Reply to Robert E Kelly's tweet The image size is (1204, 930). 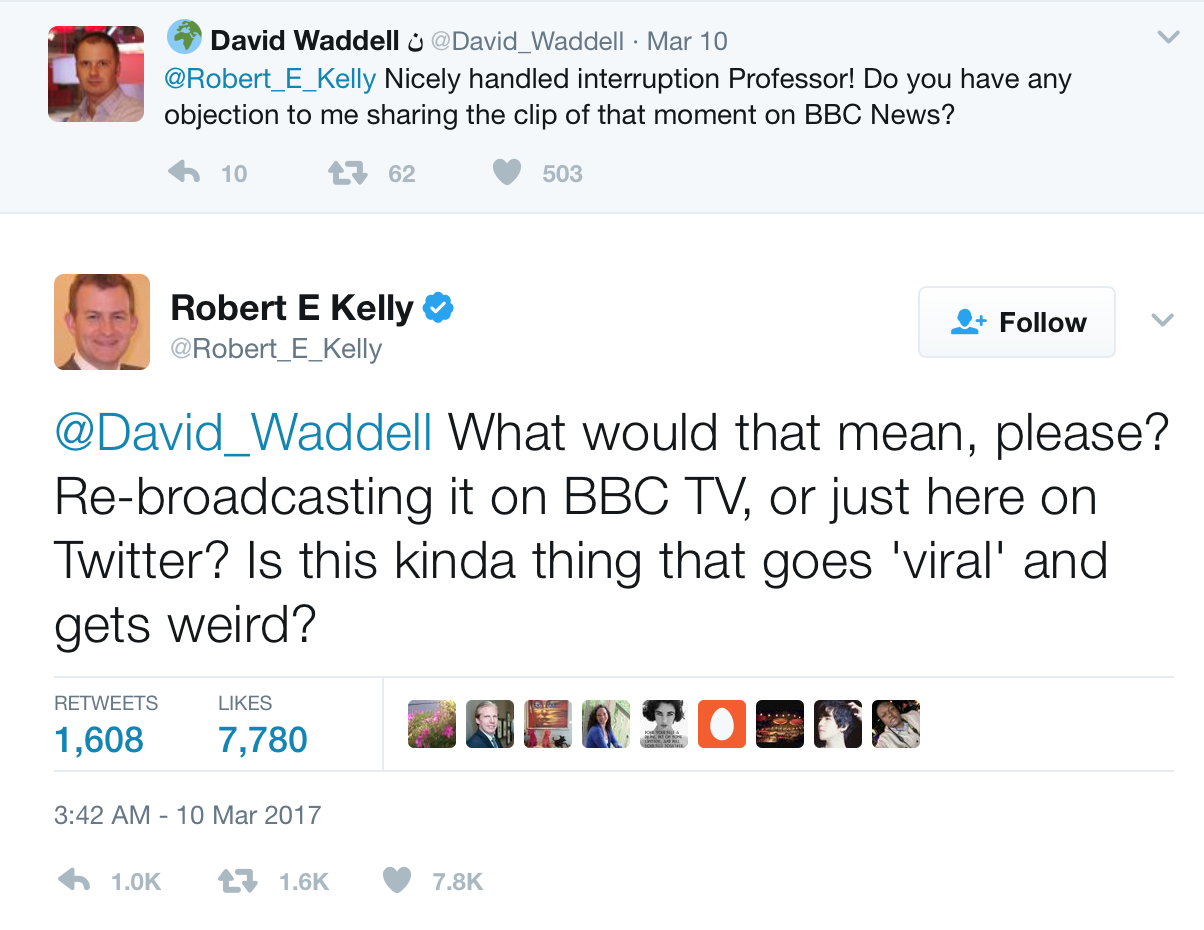[75, 881]
